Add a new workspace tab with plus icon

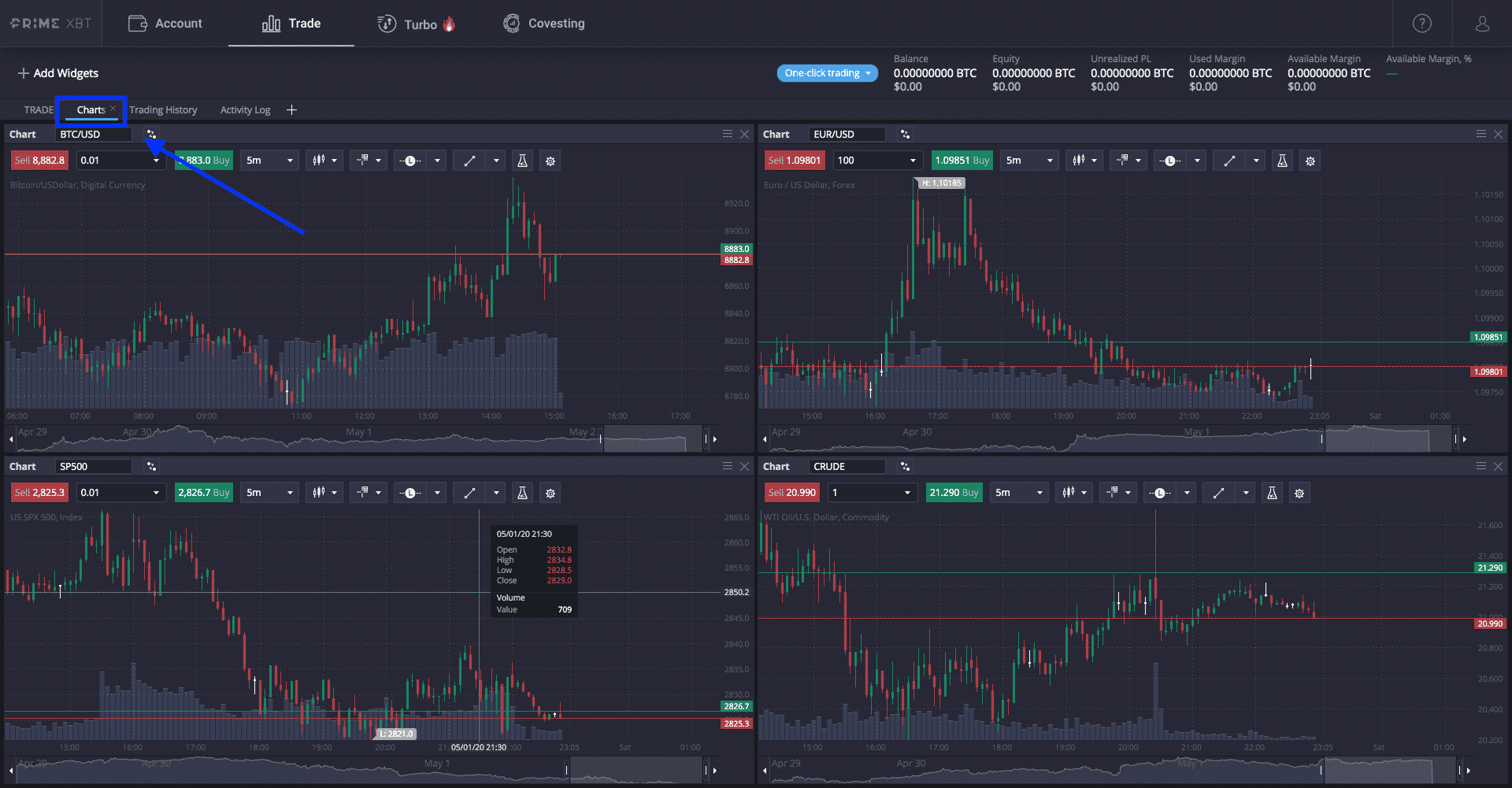pyautogui.click(x=291, y=110)
